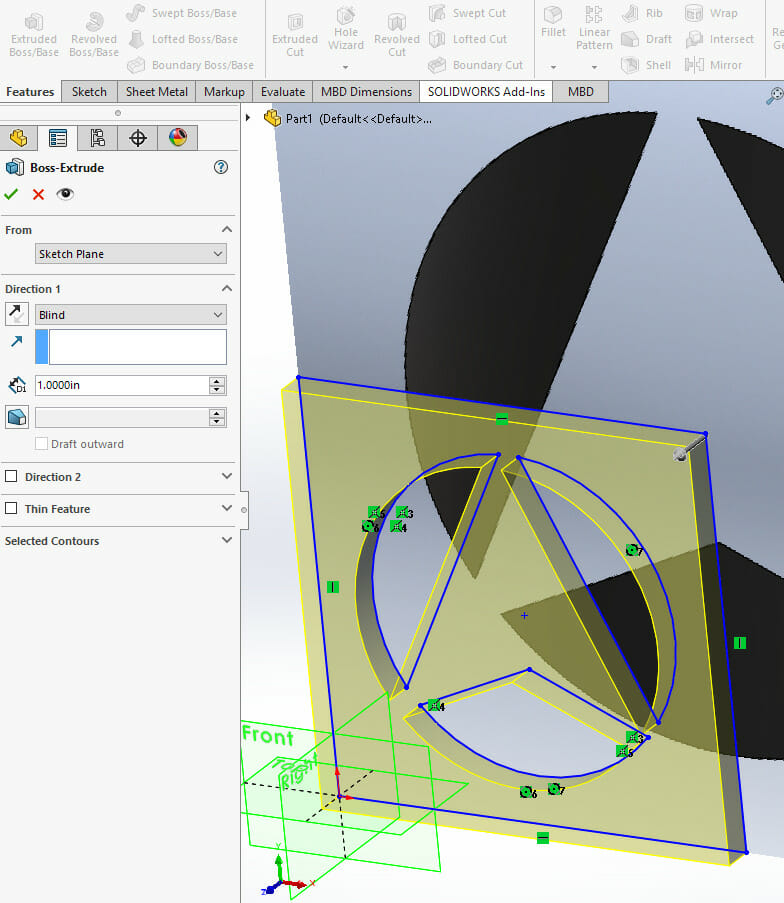The height and width of the screenshot is (903, 784).
Task: Expand the Selected Contours section
Action: pyautogui.click(x=226, y=541)
